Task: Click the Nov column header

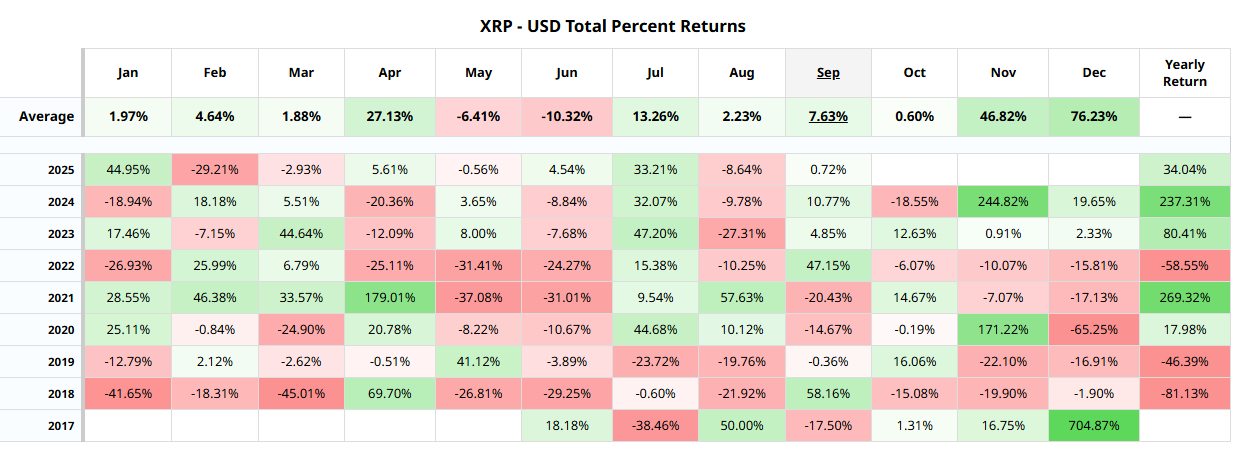Action: point(1003,73)
